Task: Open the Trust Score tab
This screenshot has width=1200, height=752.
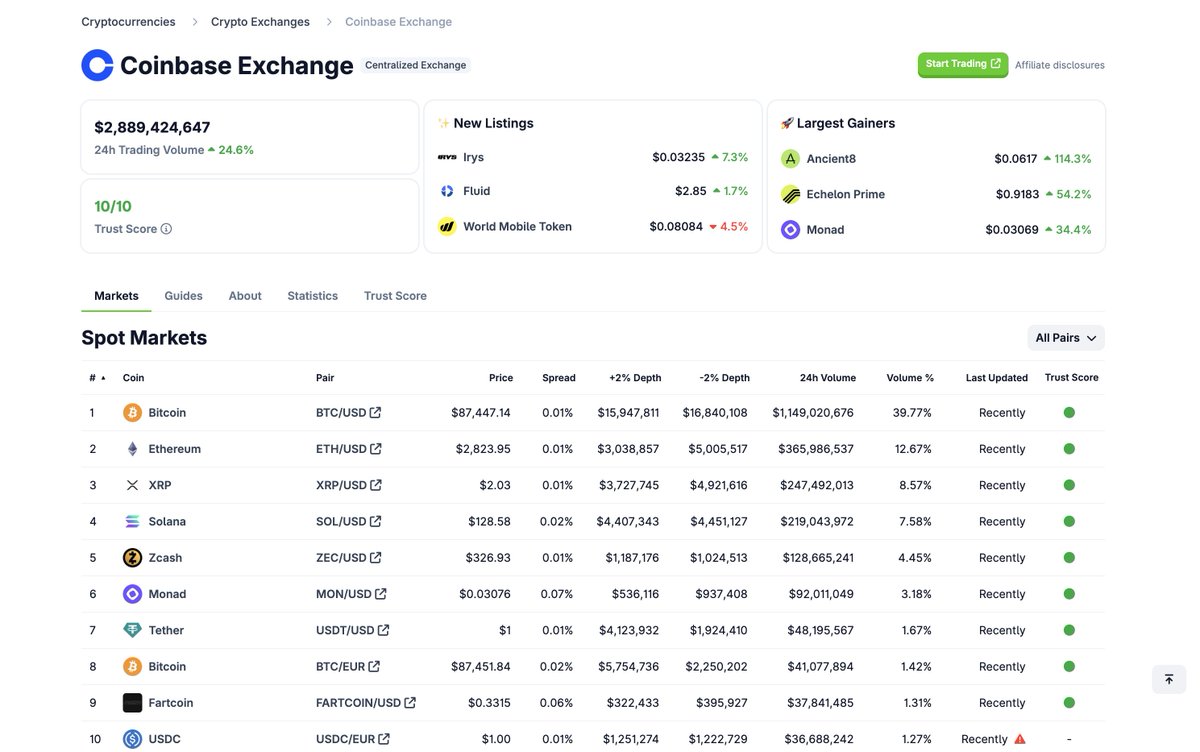Action: 395,295
